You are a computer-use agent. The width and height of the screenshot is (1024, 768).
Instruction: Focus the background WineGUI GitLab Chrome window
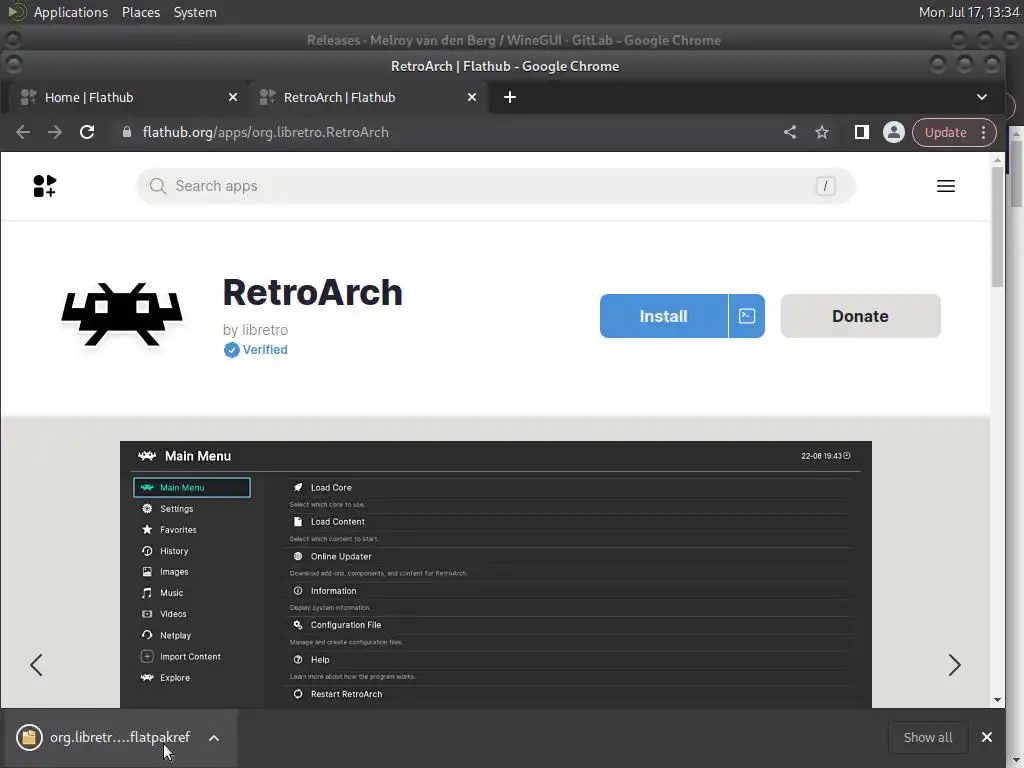pos(513,40)
